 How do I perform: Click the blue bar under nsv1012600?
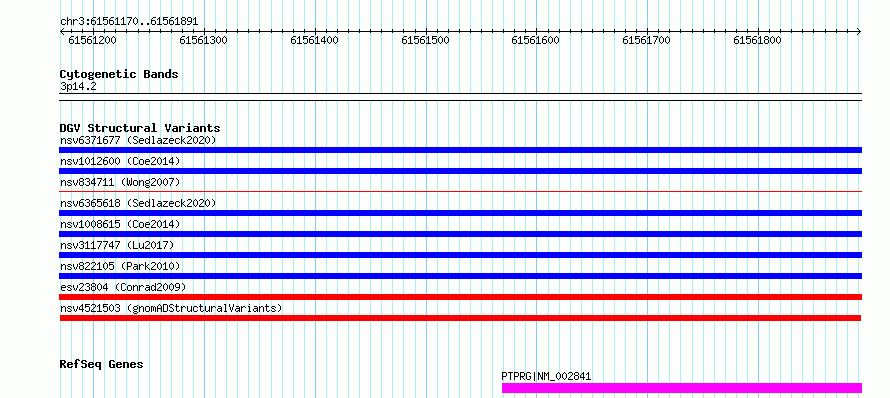(461, 171)
